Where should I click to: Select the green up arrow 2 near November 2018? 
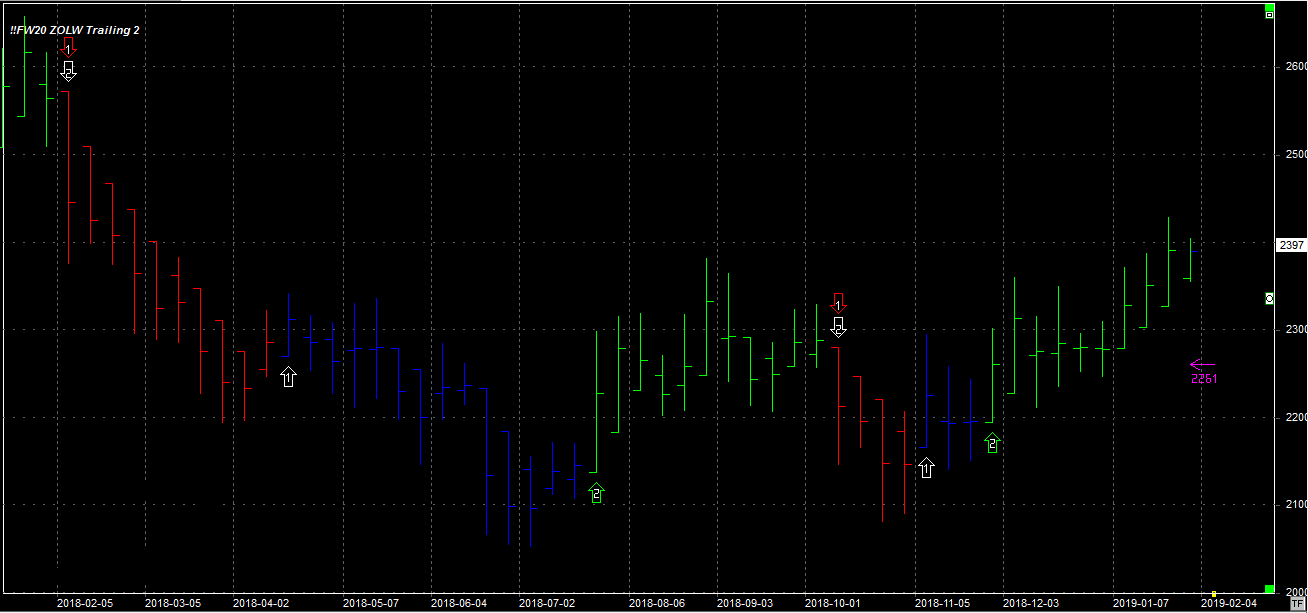tap(992, 443)
